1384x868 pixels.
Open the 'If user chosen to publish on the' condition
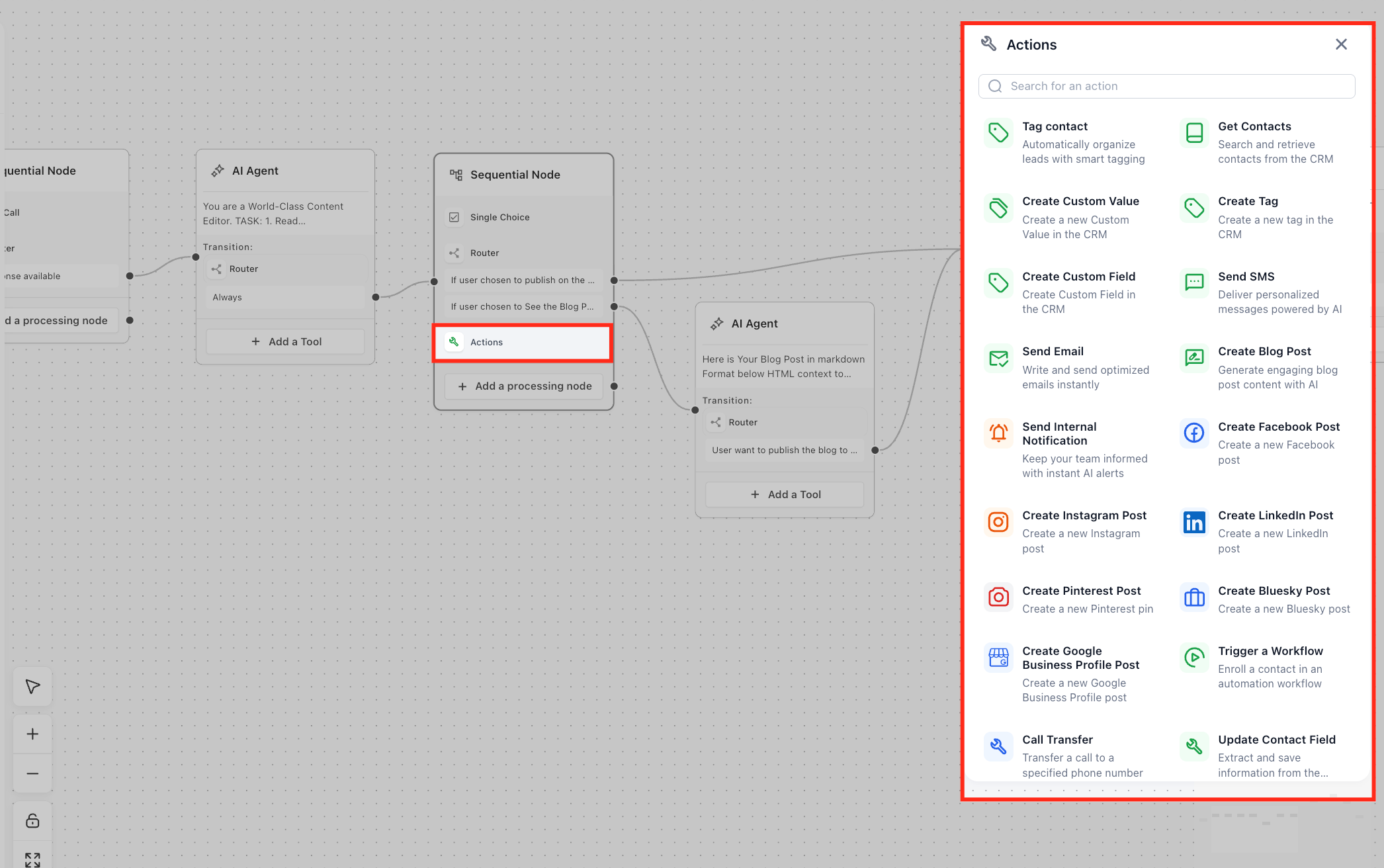(523, 281)
